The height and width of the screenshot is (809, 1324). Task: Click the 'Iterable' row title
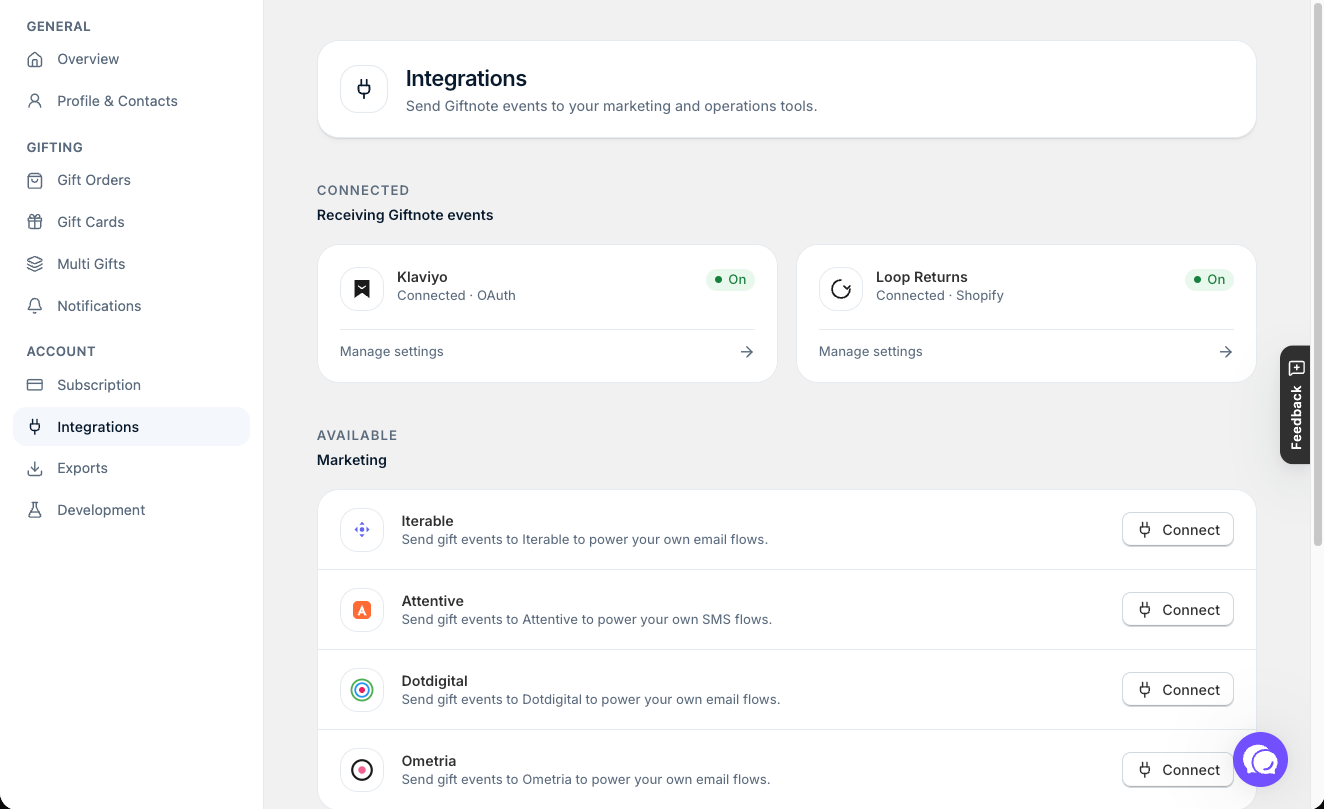428,521
